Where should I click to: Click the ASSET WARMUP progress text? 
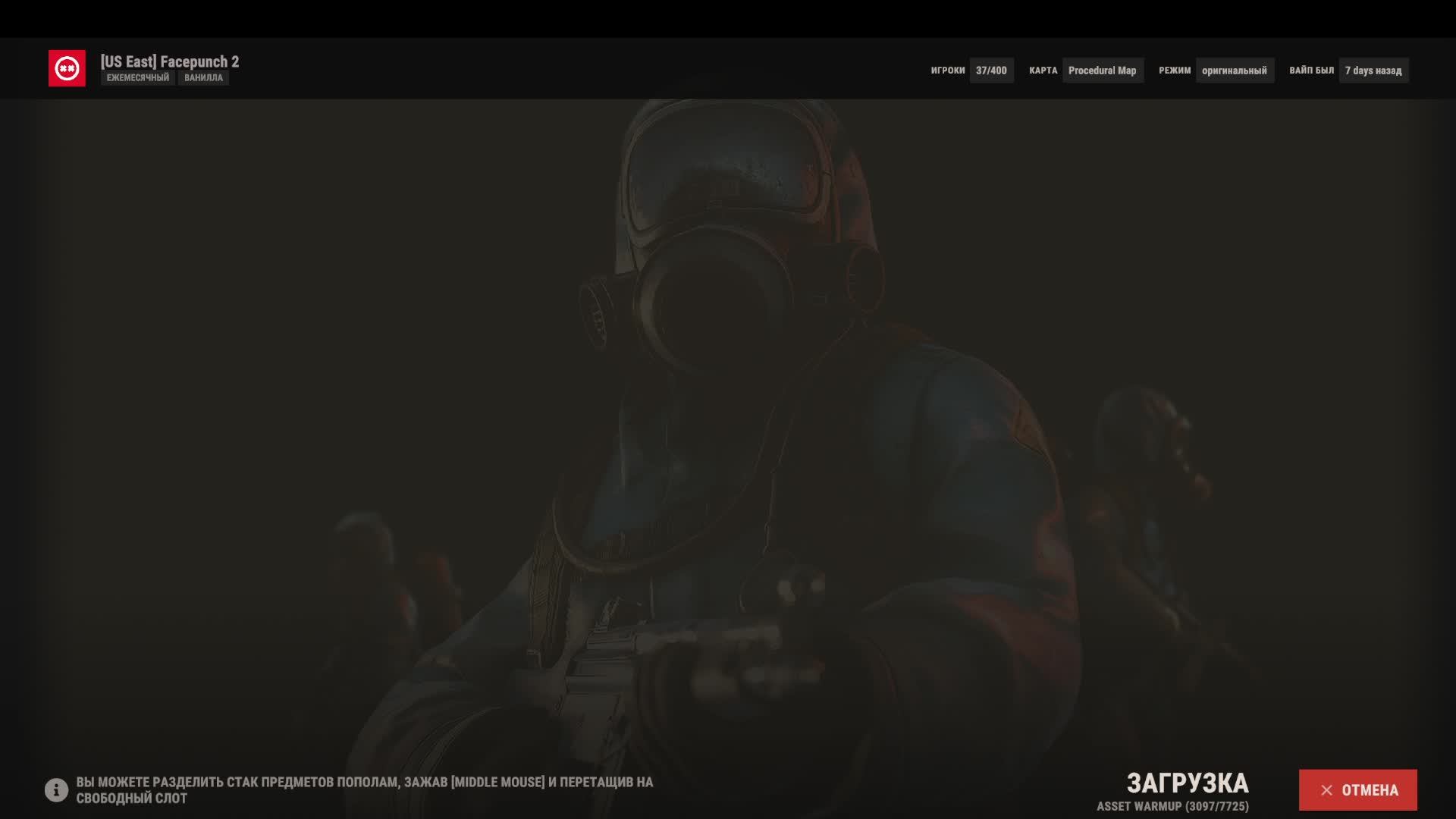(1172, 807)
